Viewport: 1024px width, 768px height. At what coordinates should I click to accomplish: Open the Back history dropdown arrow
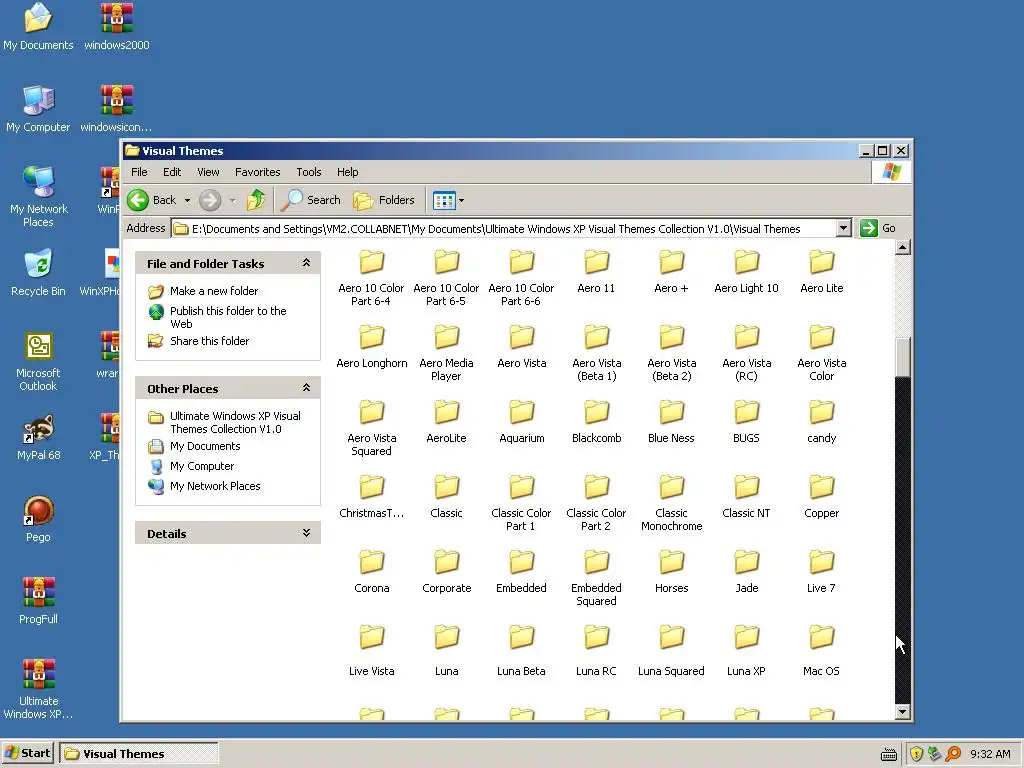[187, 200]
